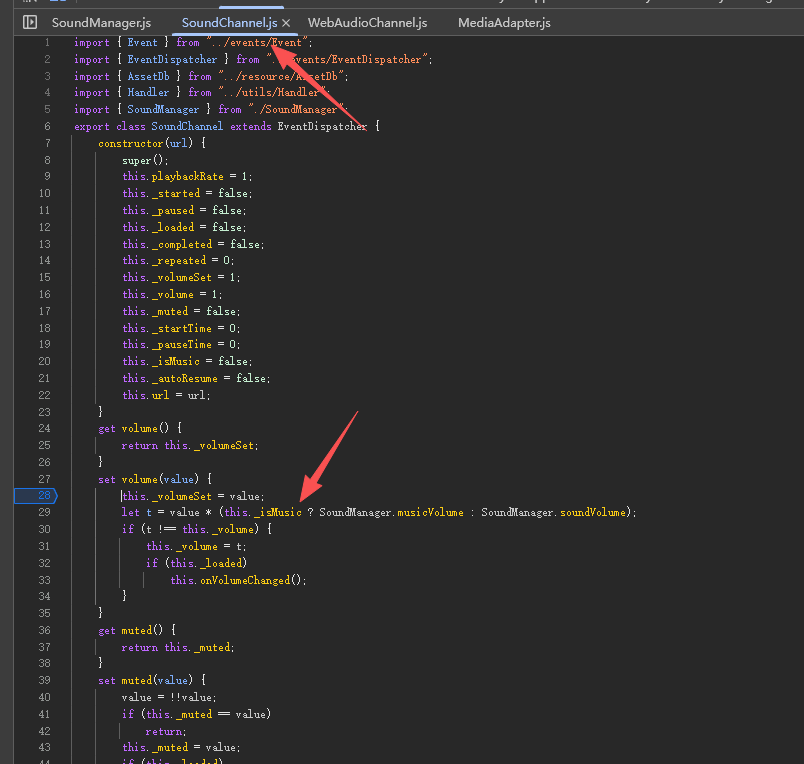Select the MediaAdapter.js tab
This screenshot has width=804, height=764.
point(504,22)
